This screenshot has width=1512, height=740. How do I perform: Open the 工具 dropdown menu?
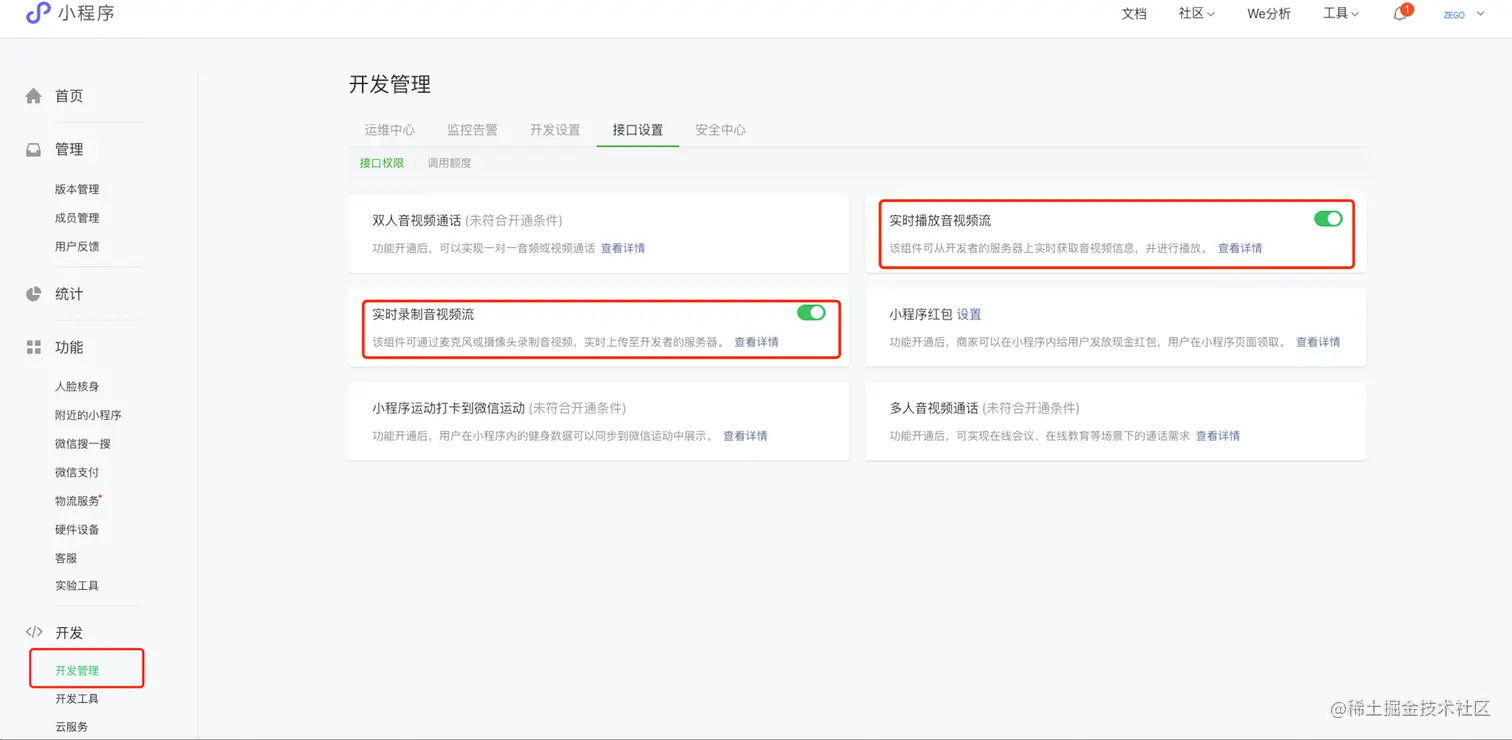[x=1340, y=13]
